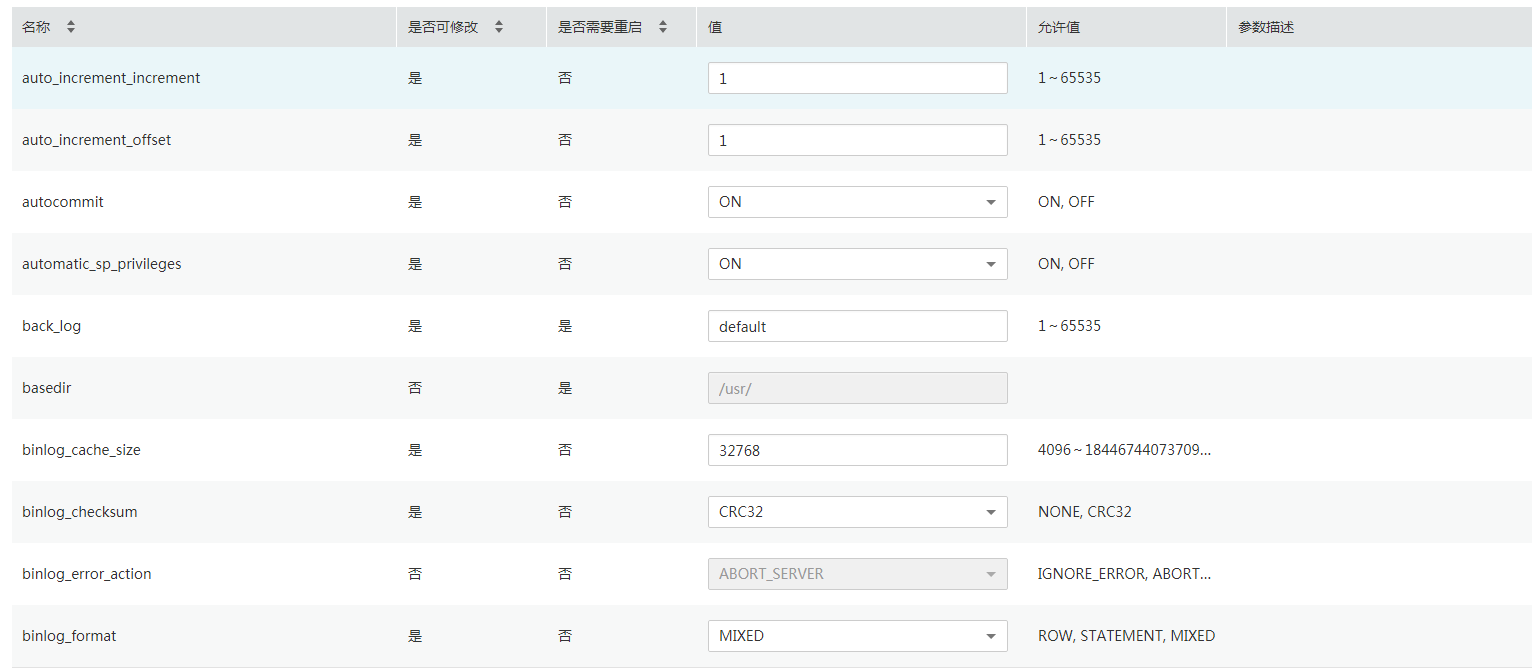Click the disabled binlog_error_action ABORT_SERVER dropdown
Screen dimensions: 1532x671
tap(857, 574)
